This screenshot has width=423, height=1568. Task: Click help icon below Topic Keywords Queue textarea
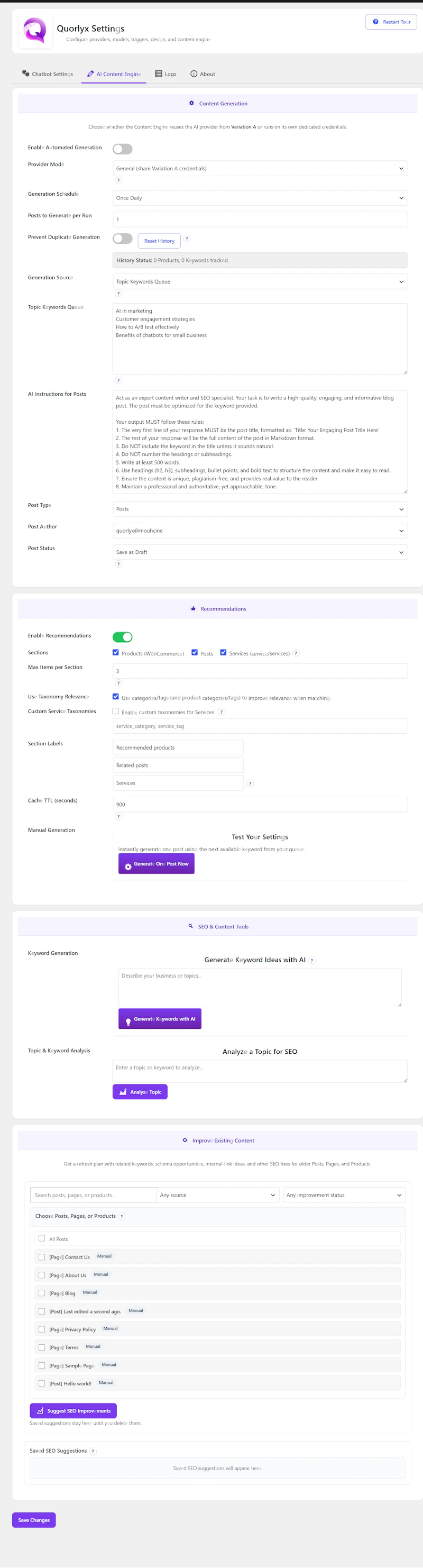click(x=118, y=380)
